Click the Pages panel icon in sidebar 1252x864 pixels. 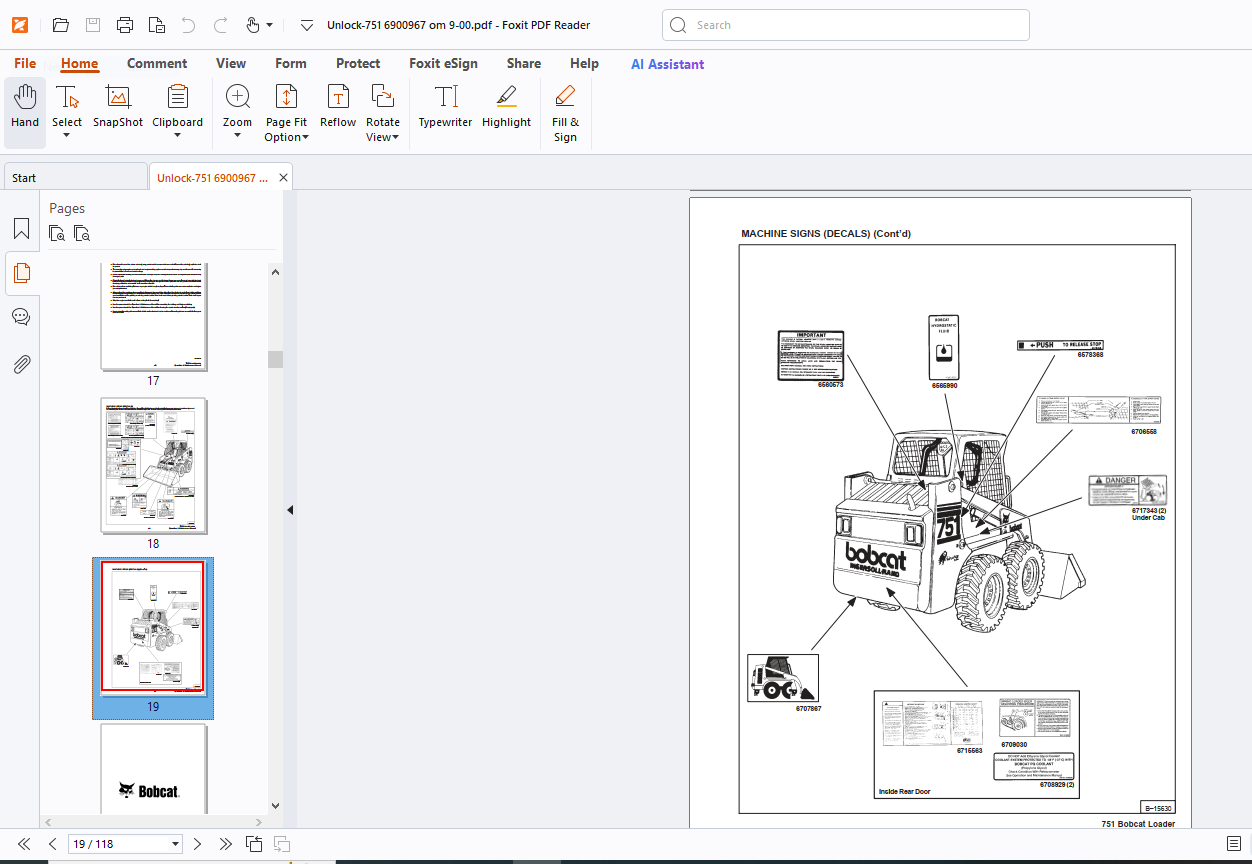click(21, 273)
